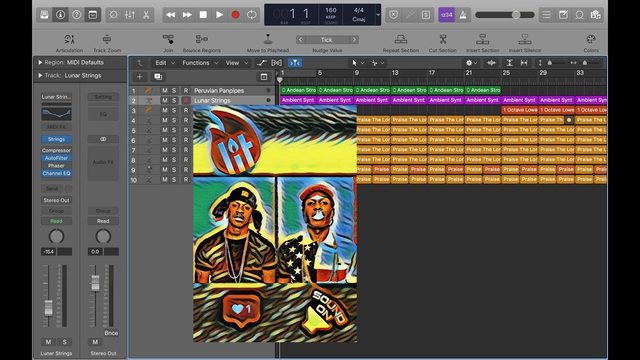
Task: Open the Channel EQ plug-in slot
Action: point(56,173)
